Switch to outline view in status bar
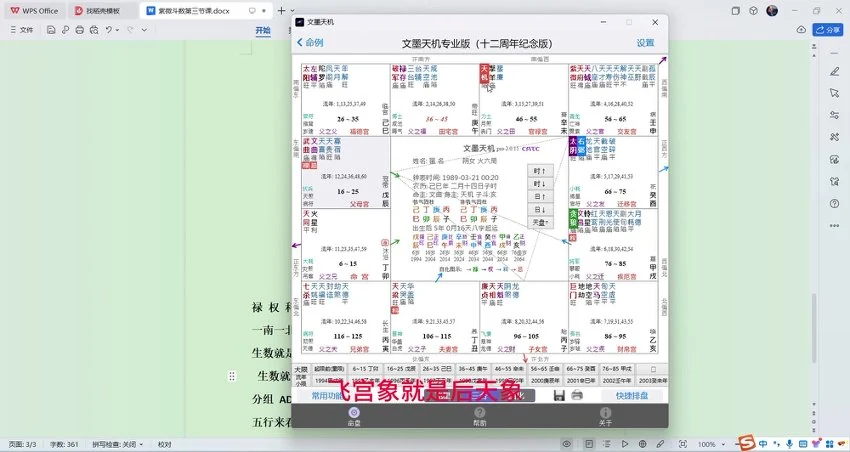Image resolution: width=850 pixels, height=452 pixels. click(607, 444)
